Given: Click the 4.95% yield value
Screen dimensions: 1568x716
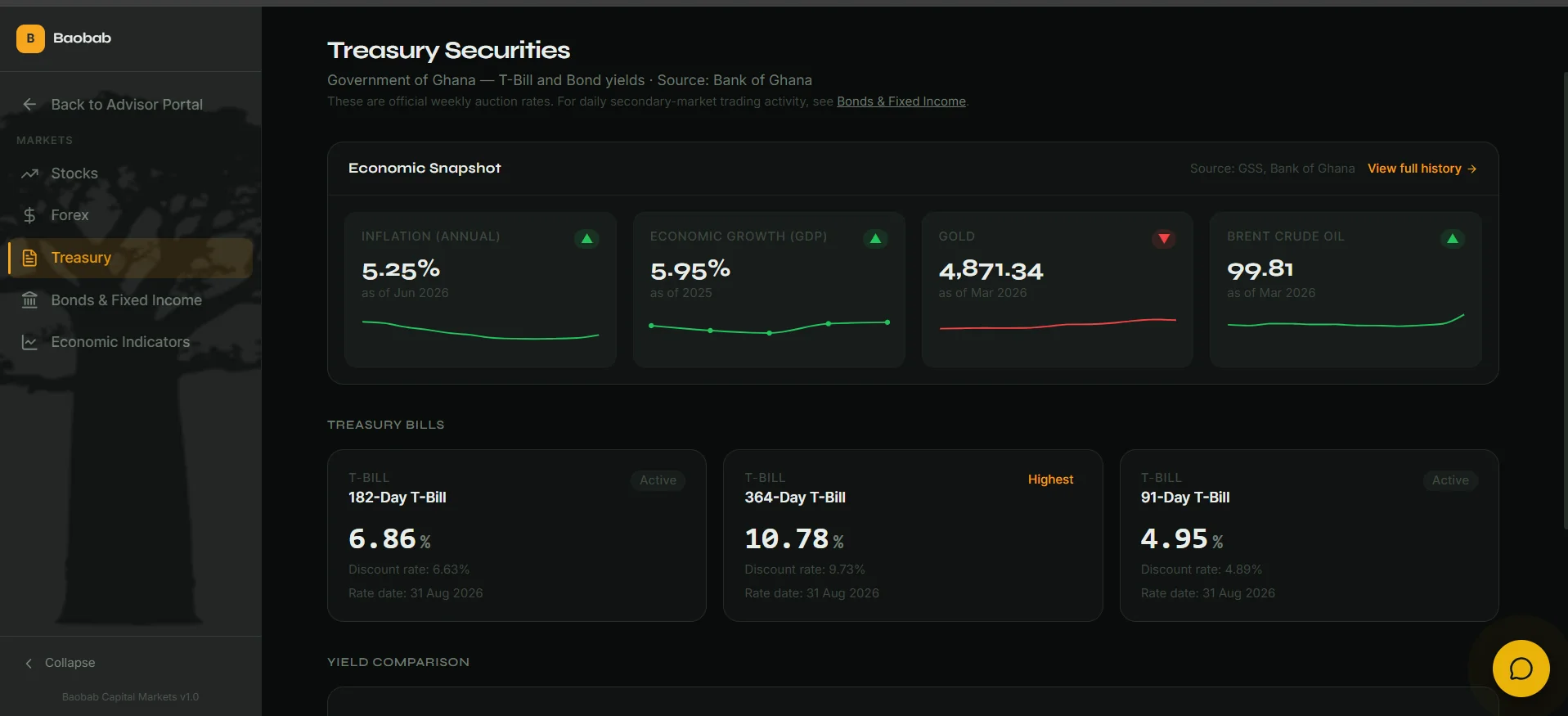Looking at the screenshot, I should coord(1182,538).
